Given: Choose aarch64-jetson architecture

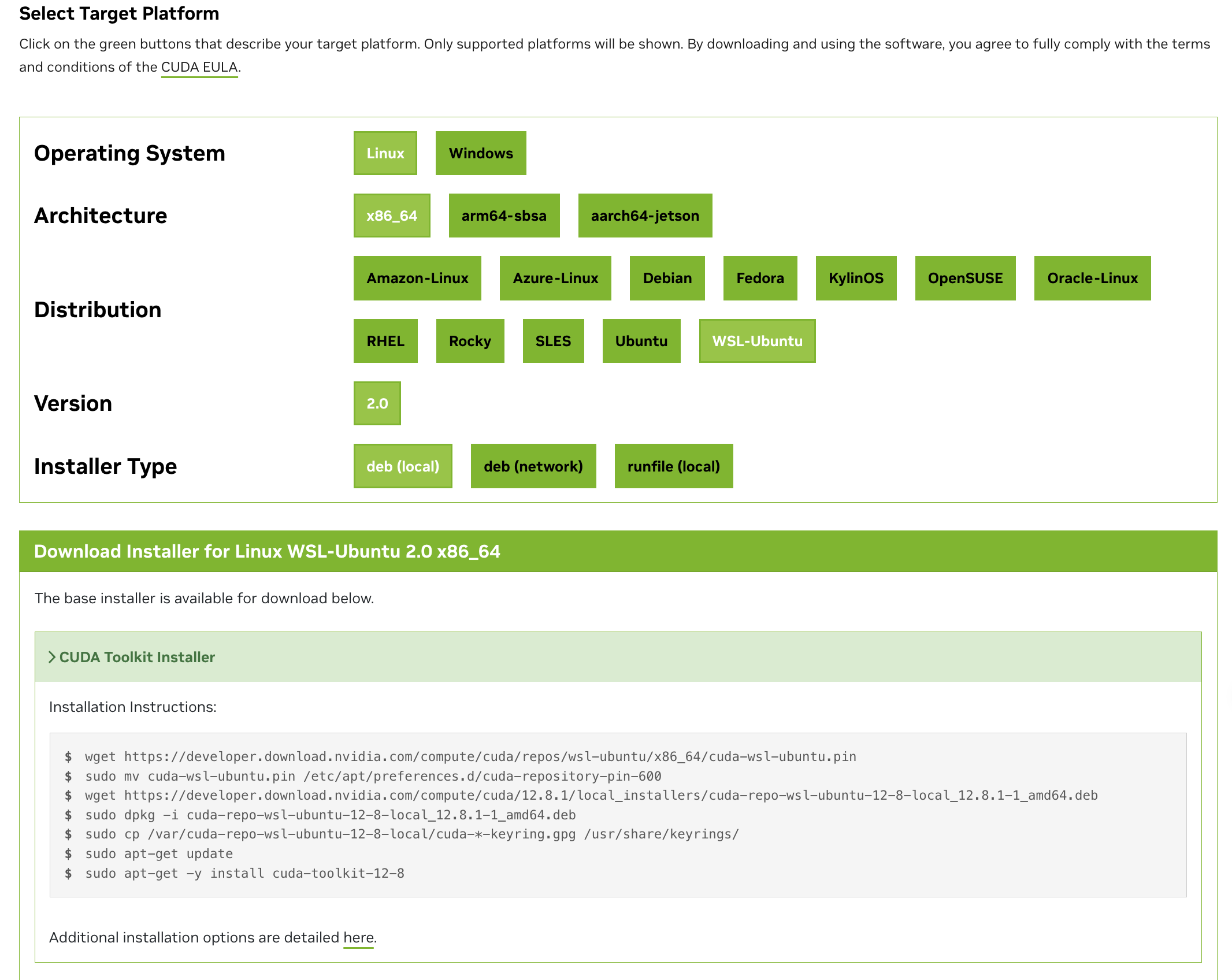Looking at the screenshot, I should tap(645, 216).
